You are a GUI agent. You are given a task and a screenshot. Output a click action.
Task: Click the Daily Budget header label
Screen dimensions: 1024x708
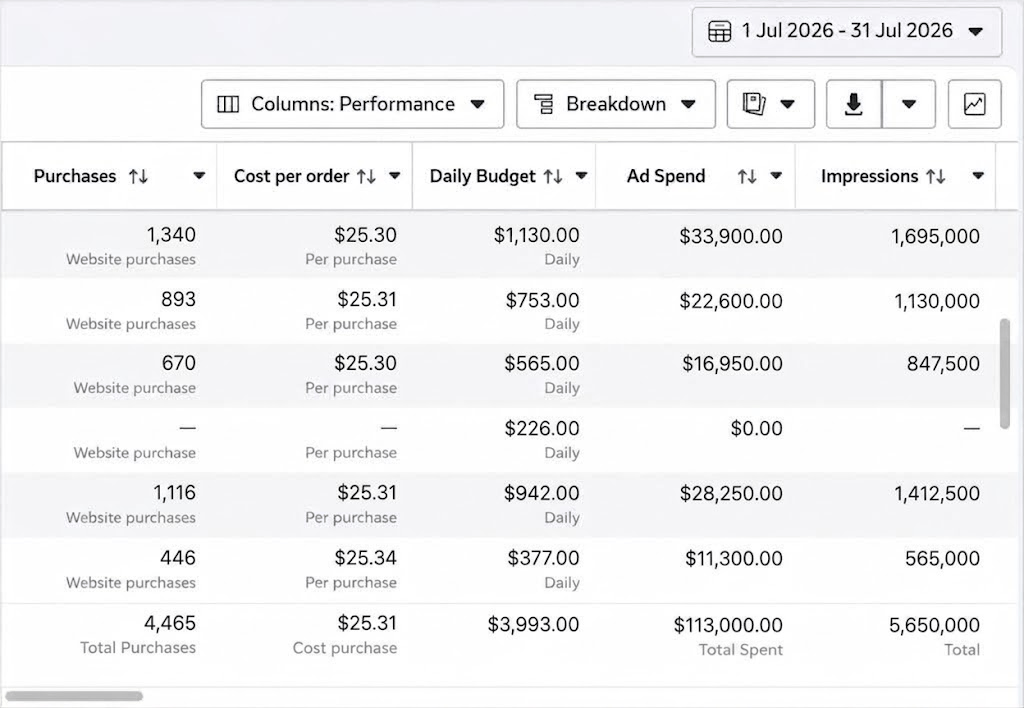[x=483, y=176]
